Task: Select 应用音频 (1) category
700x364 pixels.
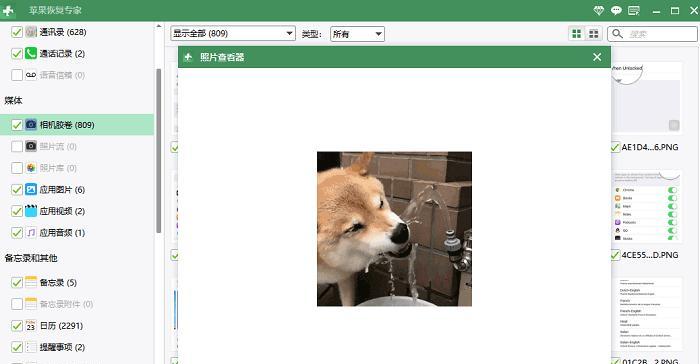Action: (x=62, y=233)
